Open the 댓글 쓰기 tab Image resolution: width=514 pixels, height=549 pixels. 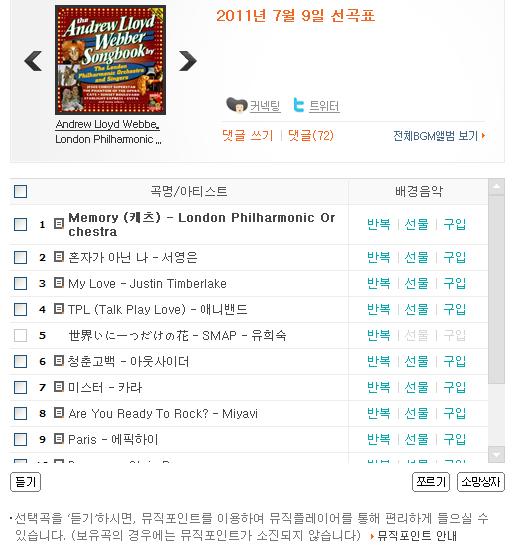tap(248, 135)
